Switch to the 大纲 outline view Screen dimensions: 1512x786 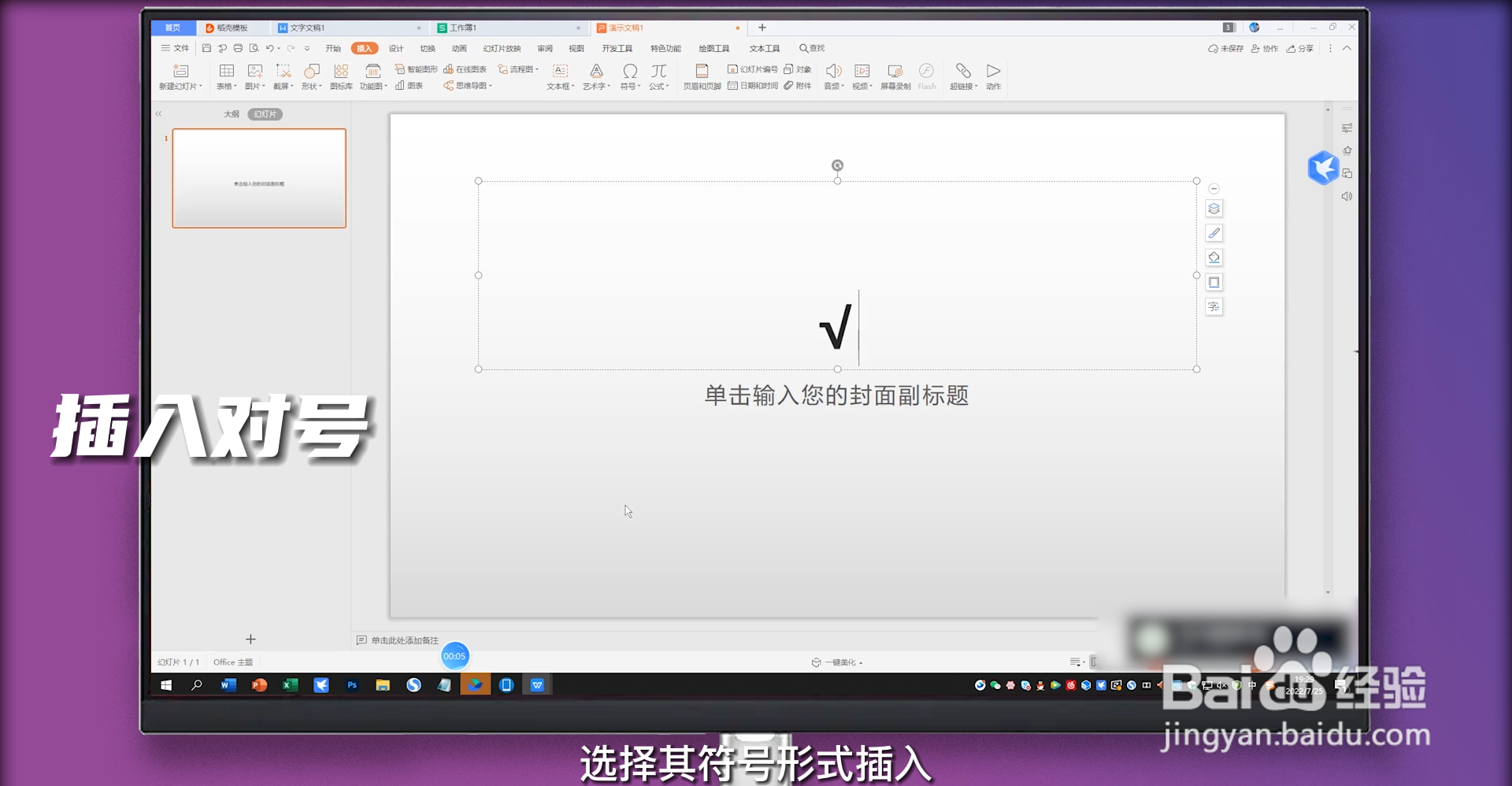231,113
